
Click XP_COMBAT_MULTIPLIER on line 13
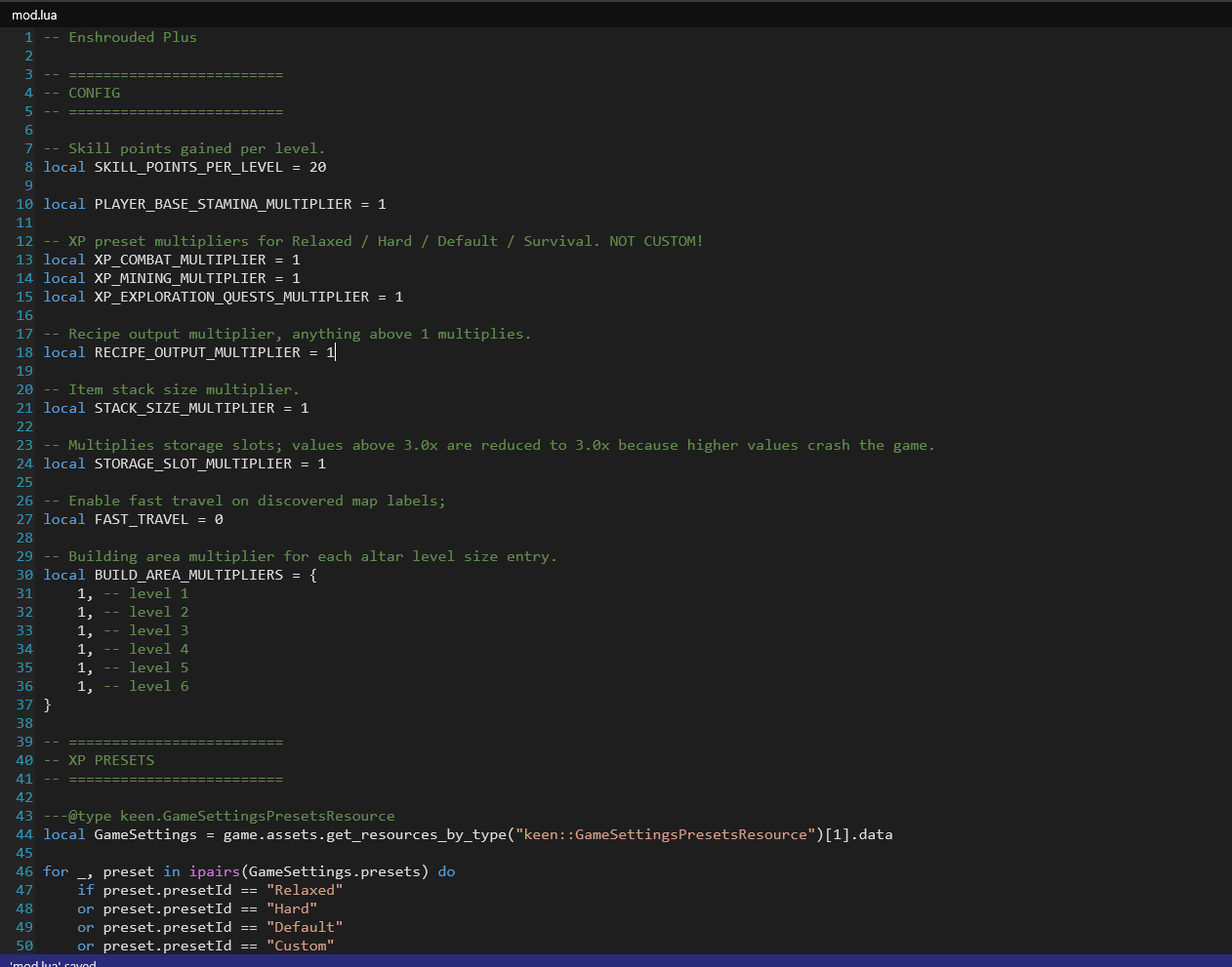click(180, 260)
